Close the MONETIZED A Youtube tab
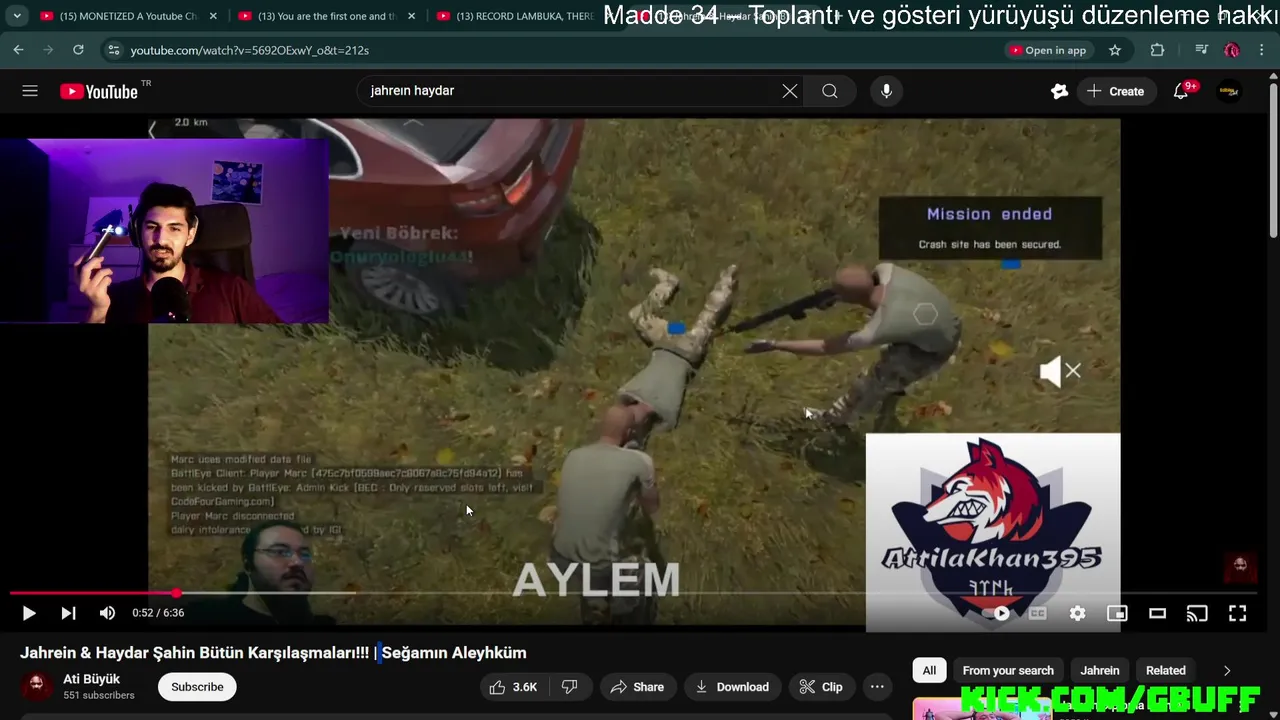This screenshot has height=720, width=1280. point(213,16)
